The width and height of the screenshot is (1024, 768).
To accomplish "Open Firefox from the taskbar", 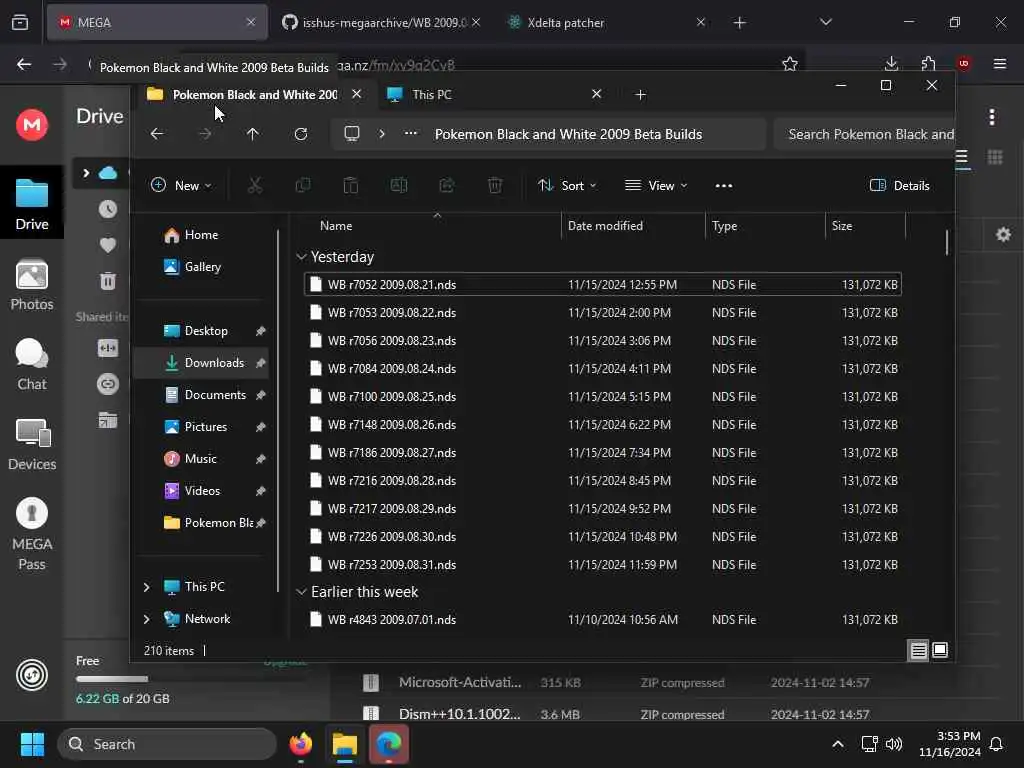I will pos(300,744).
